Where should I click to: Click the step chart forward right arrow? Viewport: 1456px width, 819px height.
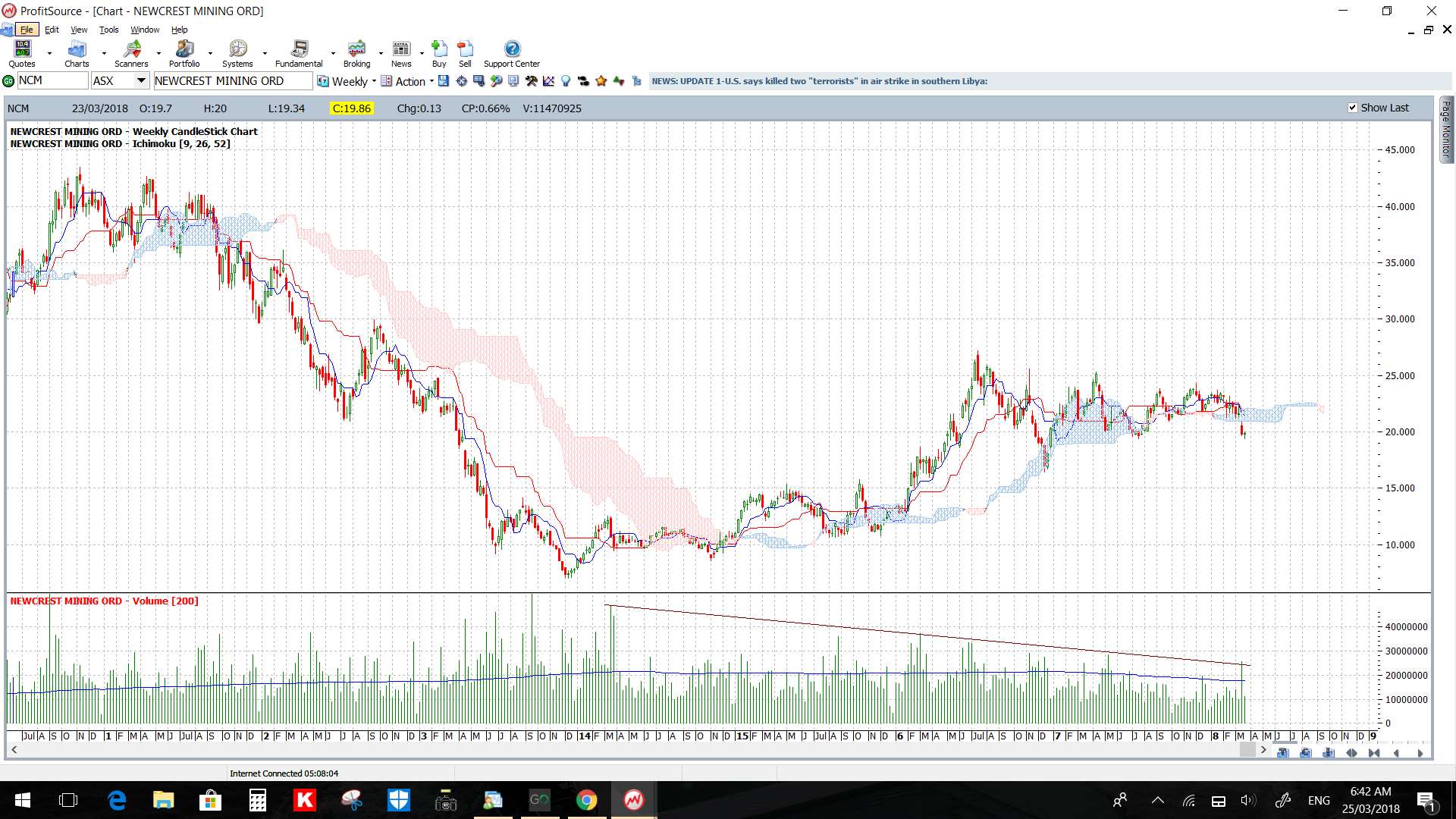tap(1420, 753)
